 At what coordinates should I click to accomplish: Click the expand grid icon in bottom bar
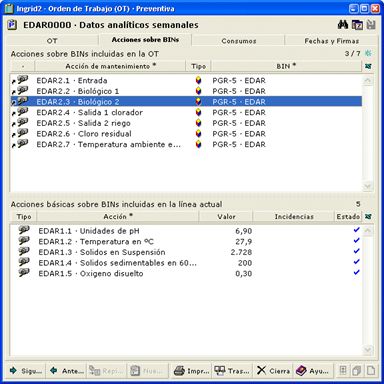pos(343,370)
